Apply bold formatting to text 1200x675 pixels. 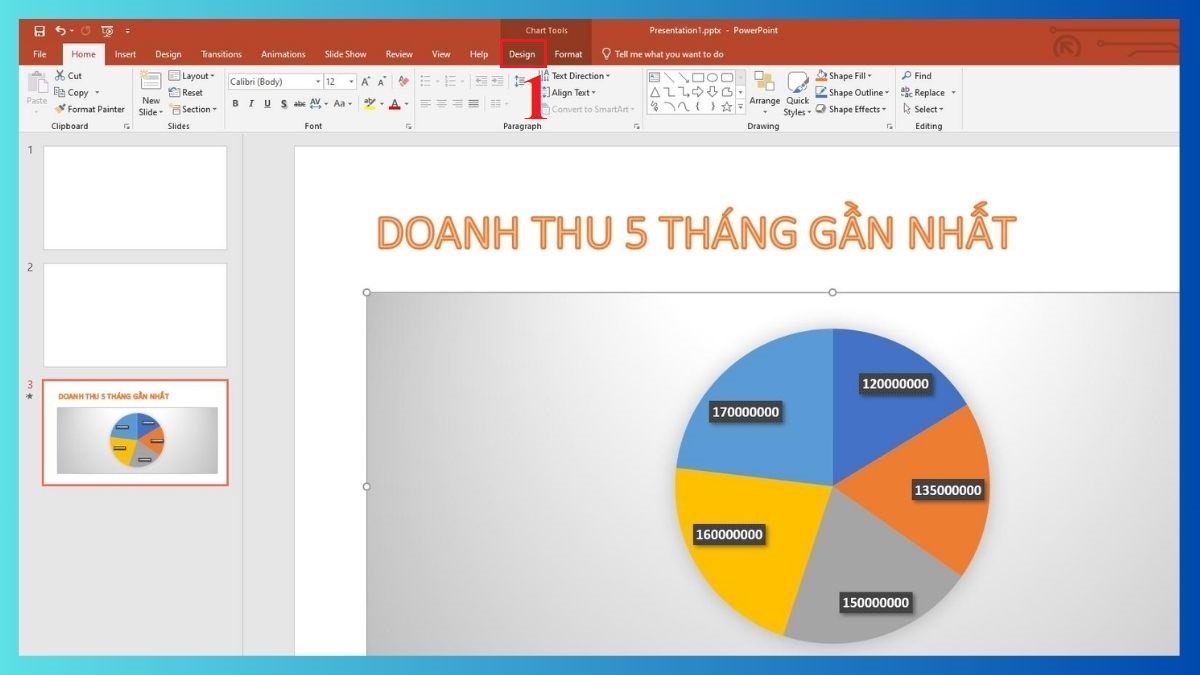pos(235,103)
